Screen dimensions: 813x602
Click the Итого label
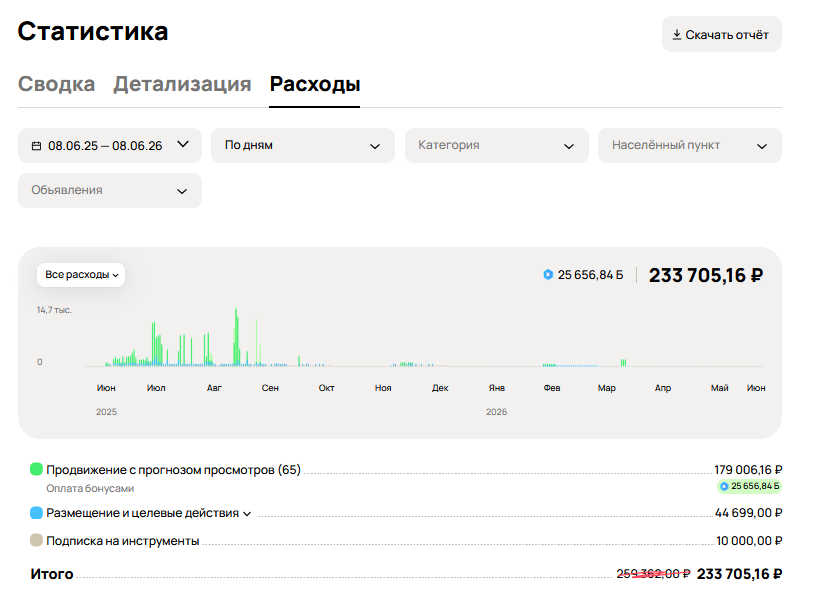click(52, 574)
